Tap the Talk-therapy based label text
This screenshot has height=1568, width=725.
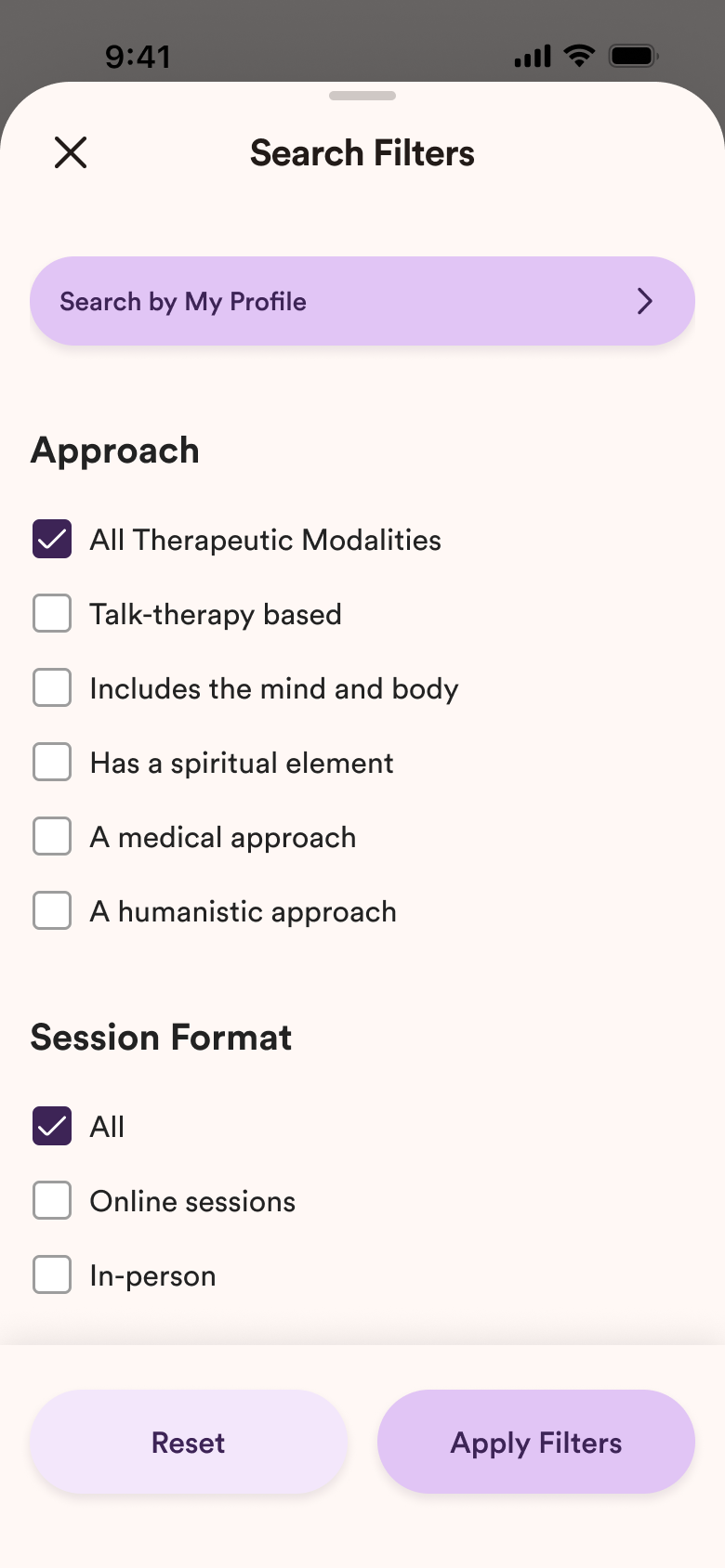216,614
